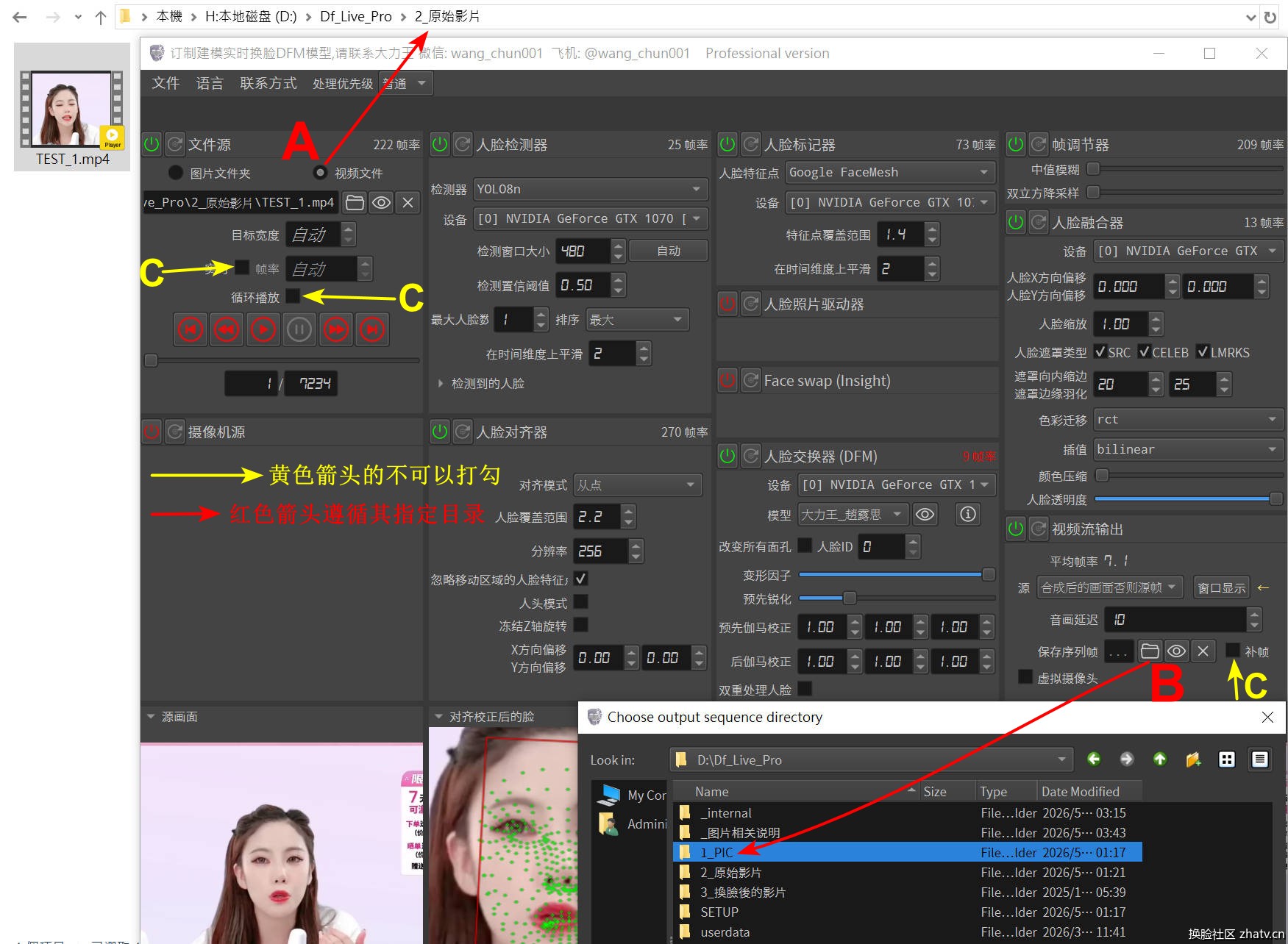Toggle CELEB mask type checkbox

pyautogui.click(x=1145, y=351)
